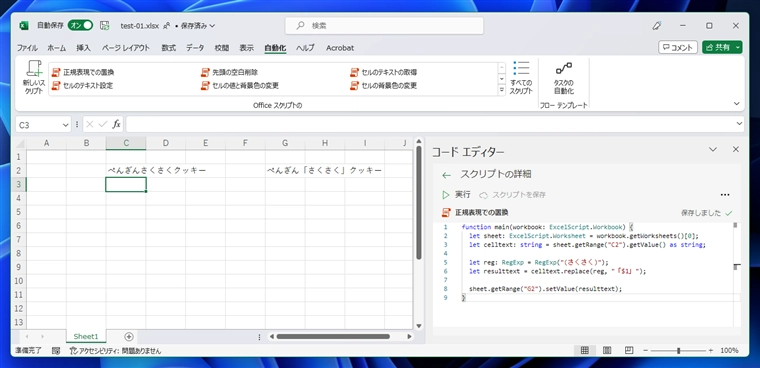This screenshot has height=368, width=760.
Task: Open the ヘルプ tab
Action: [305, 48]
